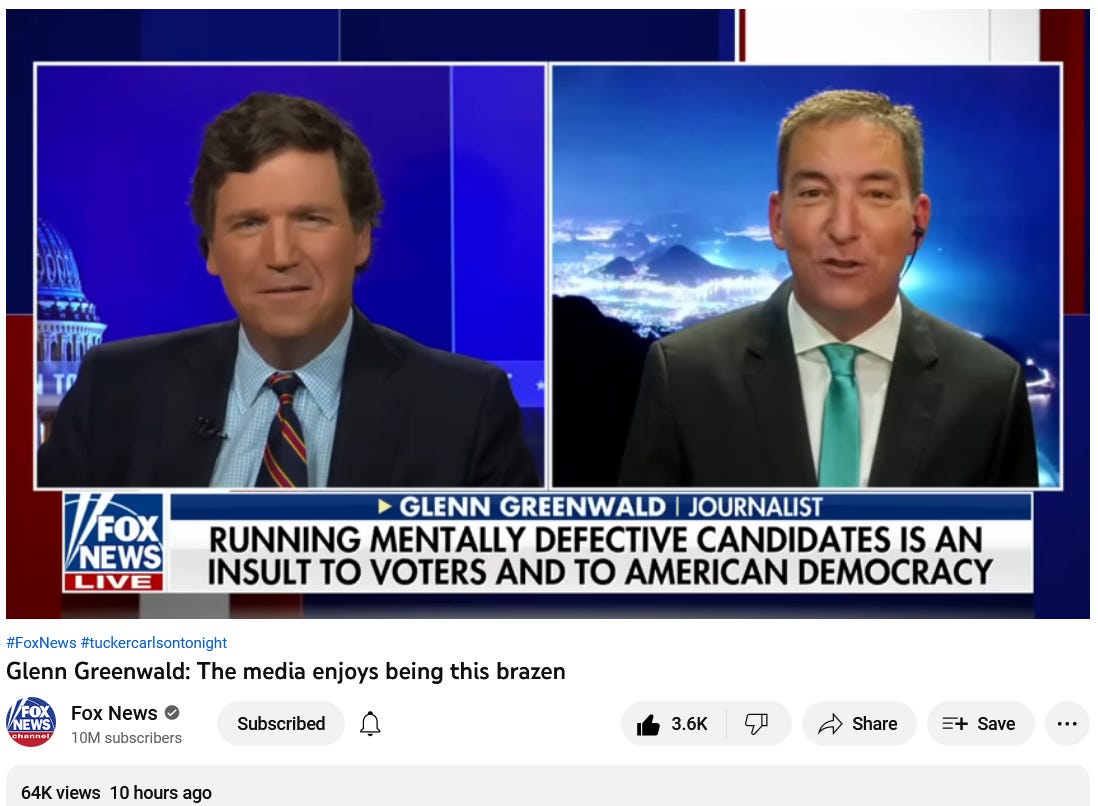This screenshot has height=806, width=1098.
Task: Open the Fox News channel avatar
Action: 31,722
